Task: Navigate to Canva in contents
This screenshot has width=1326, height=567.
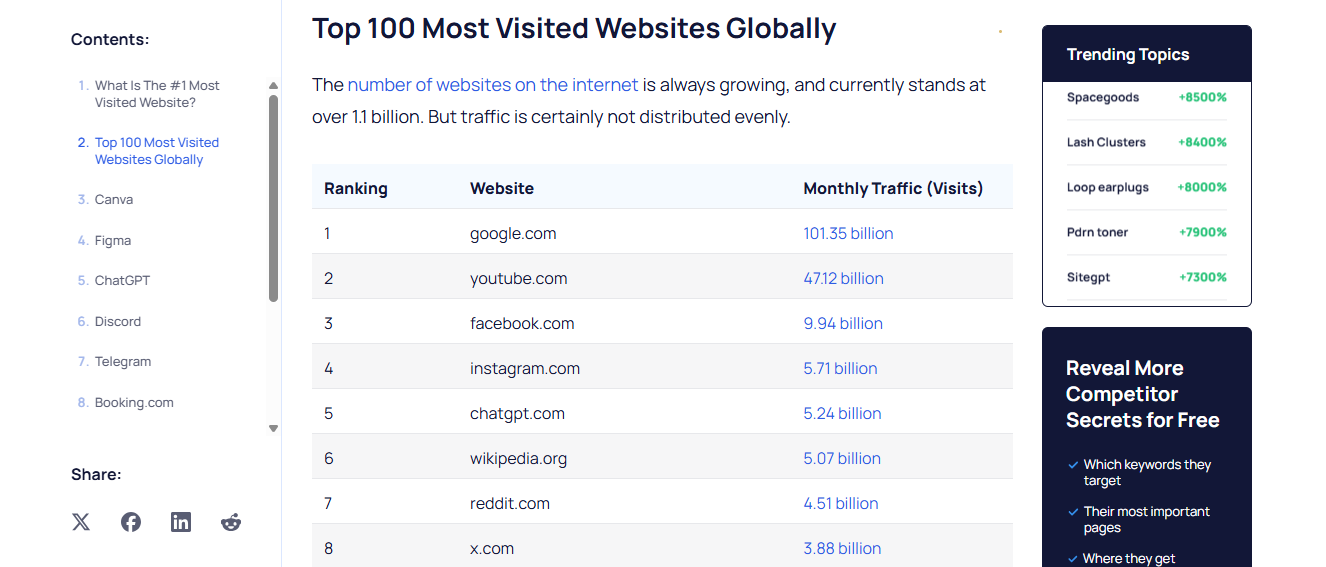Action: pos(114,200)
